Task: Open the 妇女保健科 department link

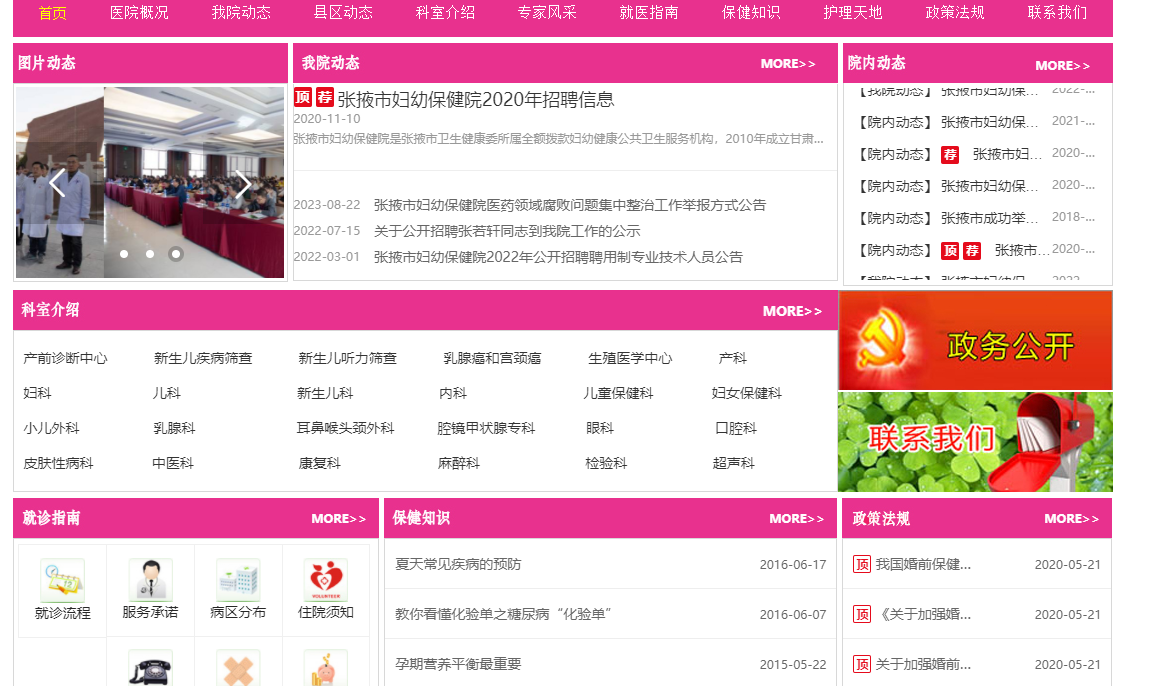Action: pos(746,393)
